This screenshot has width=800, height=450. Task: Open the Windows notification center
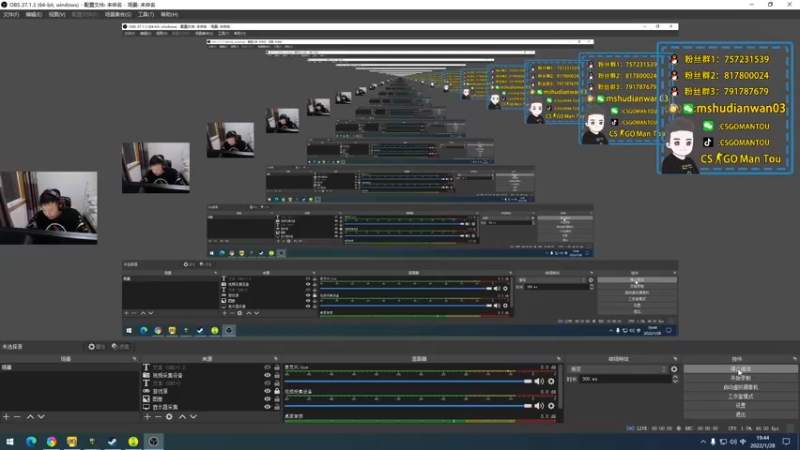click(787, 441)
